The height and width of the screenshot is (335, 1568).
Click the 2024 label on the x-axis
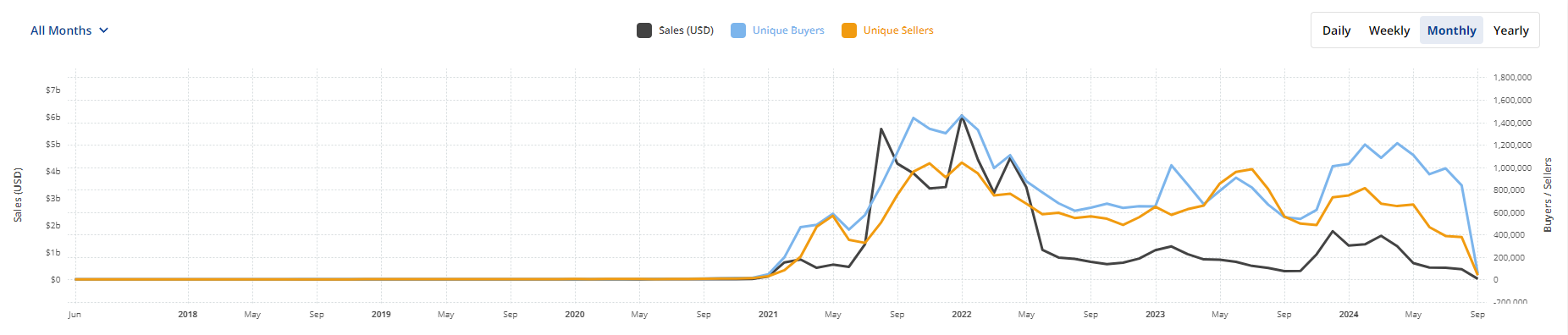coord(1349,315)
